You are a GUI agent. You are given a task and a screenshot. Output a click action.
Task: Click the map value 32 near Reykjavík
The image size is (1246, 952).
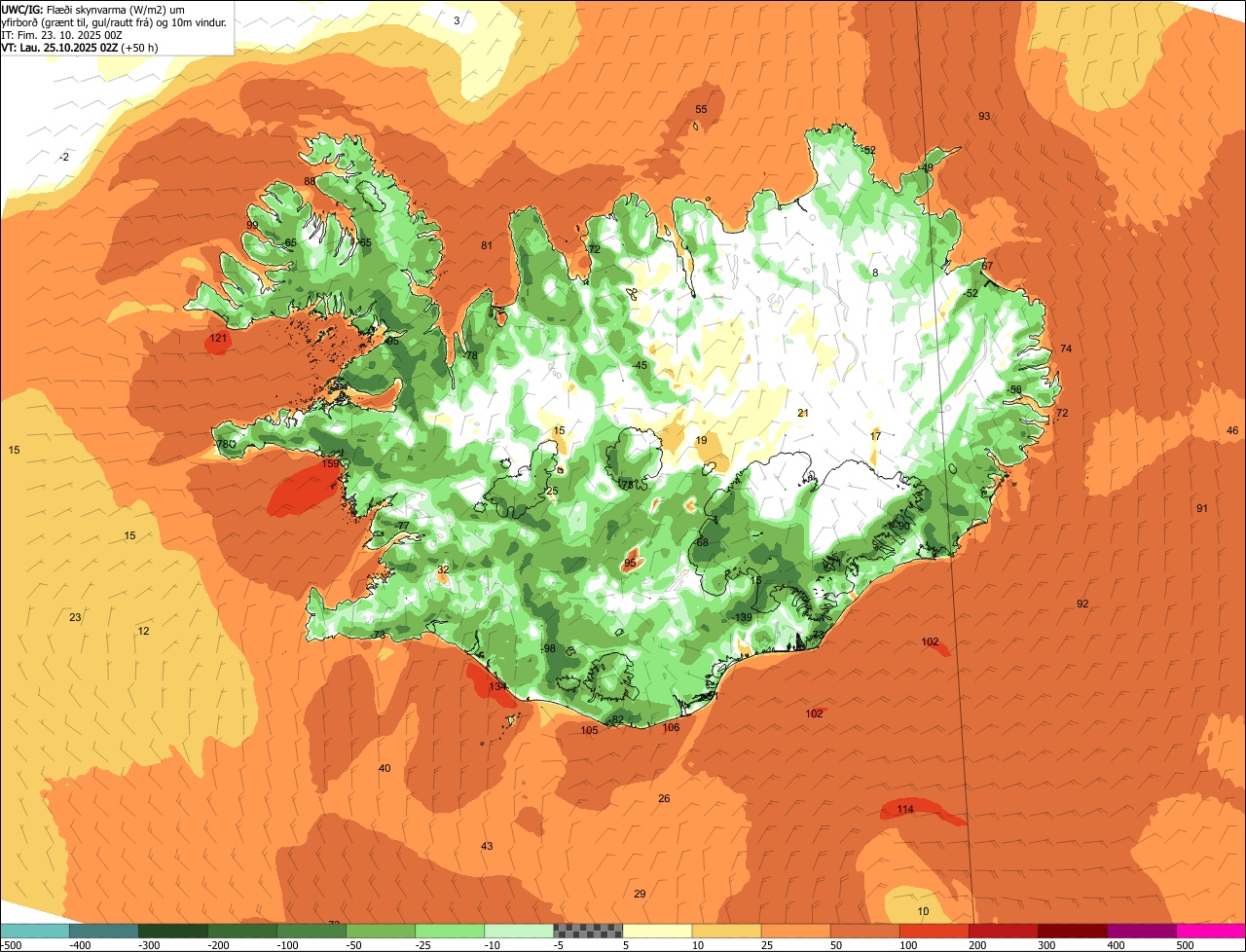443,570
